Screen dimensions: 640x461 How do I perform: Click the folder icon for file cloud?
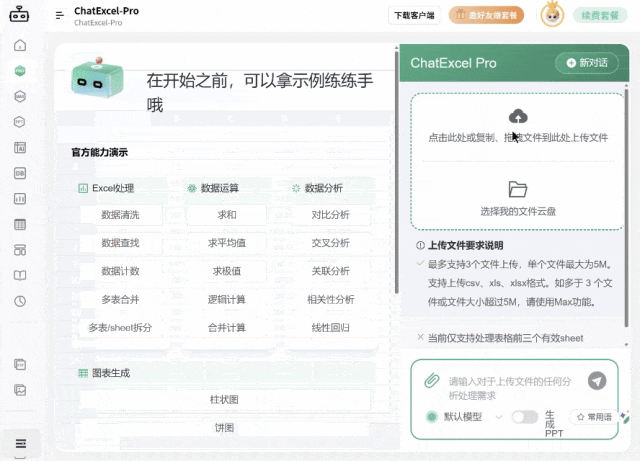click(518, 189)
